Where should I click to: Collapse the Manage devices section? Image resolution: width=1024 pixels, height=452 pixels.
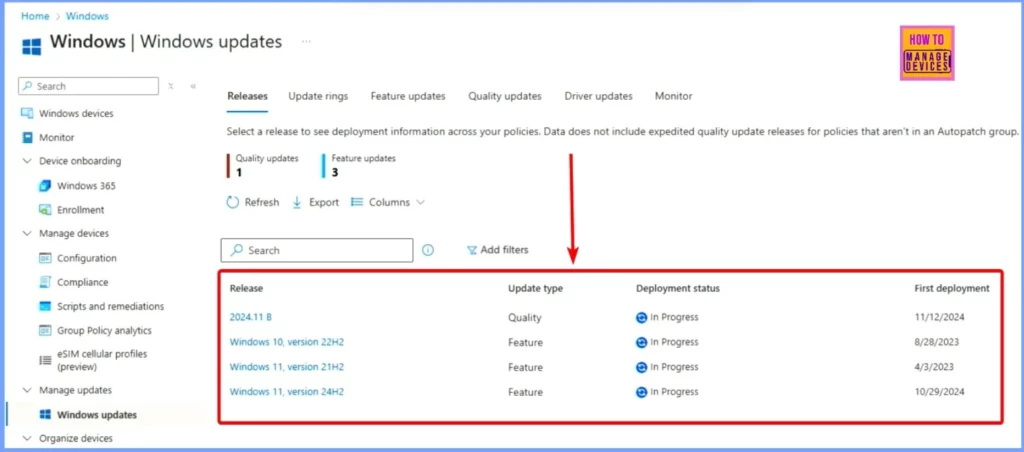[27, 233]
